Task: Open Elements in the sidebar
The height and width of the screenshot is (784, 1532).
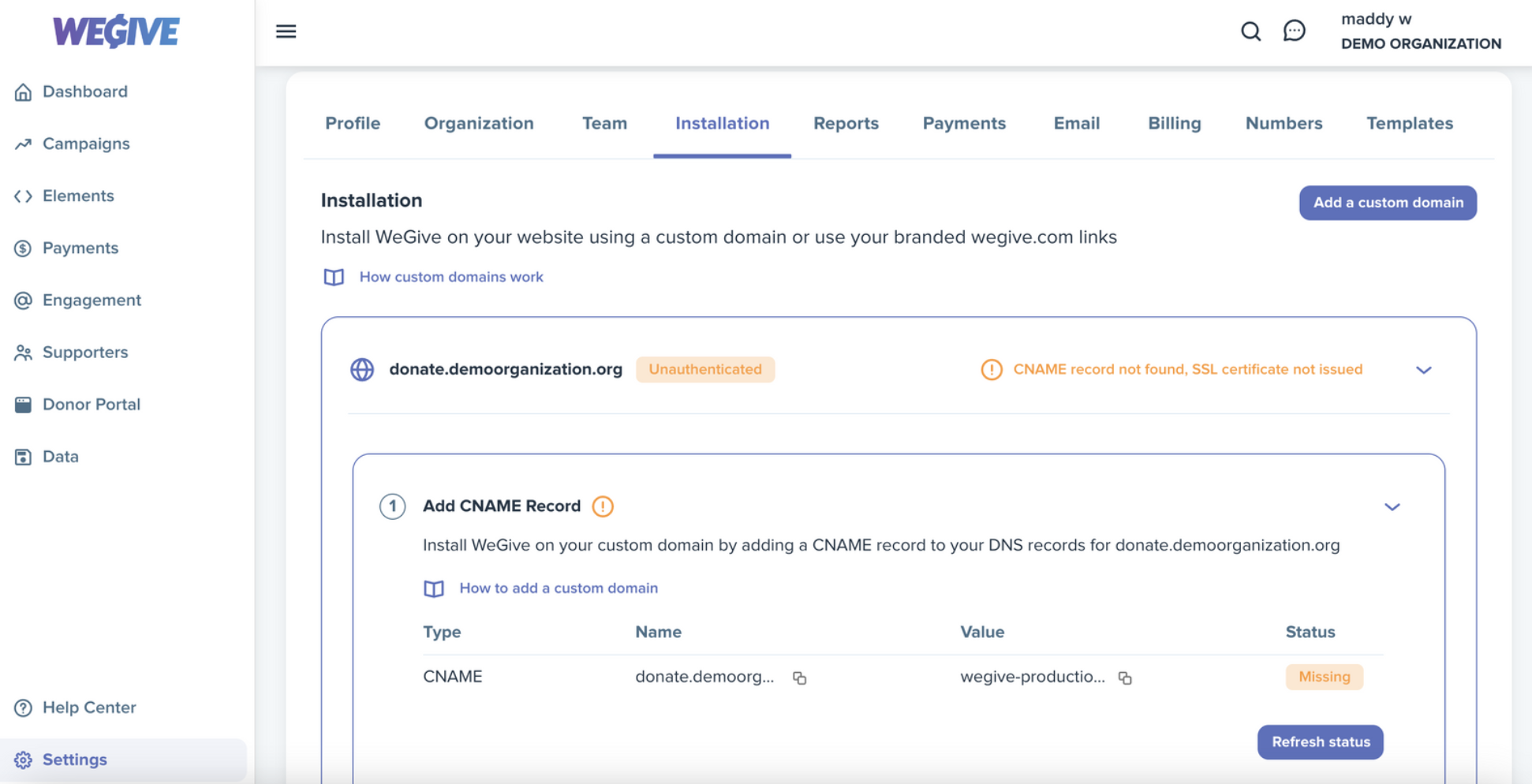Action: pyautogui.click(x=78, y=196)
